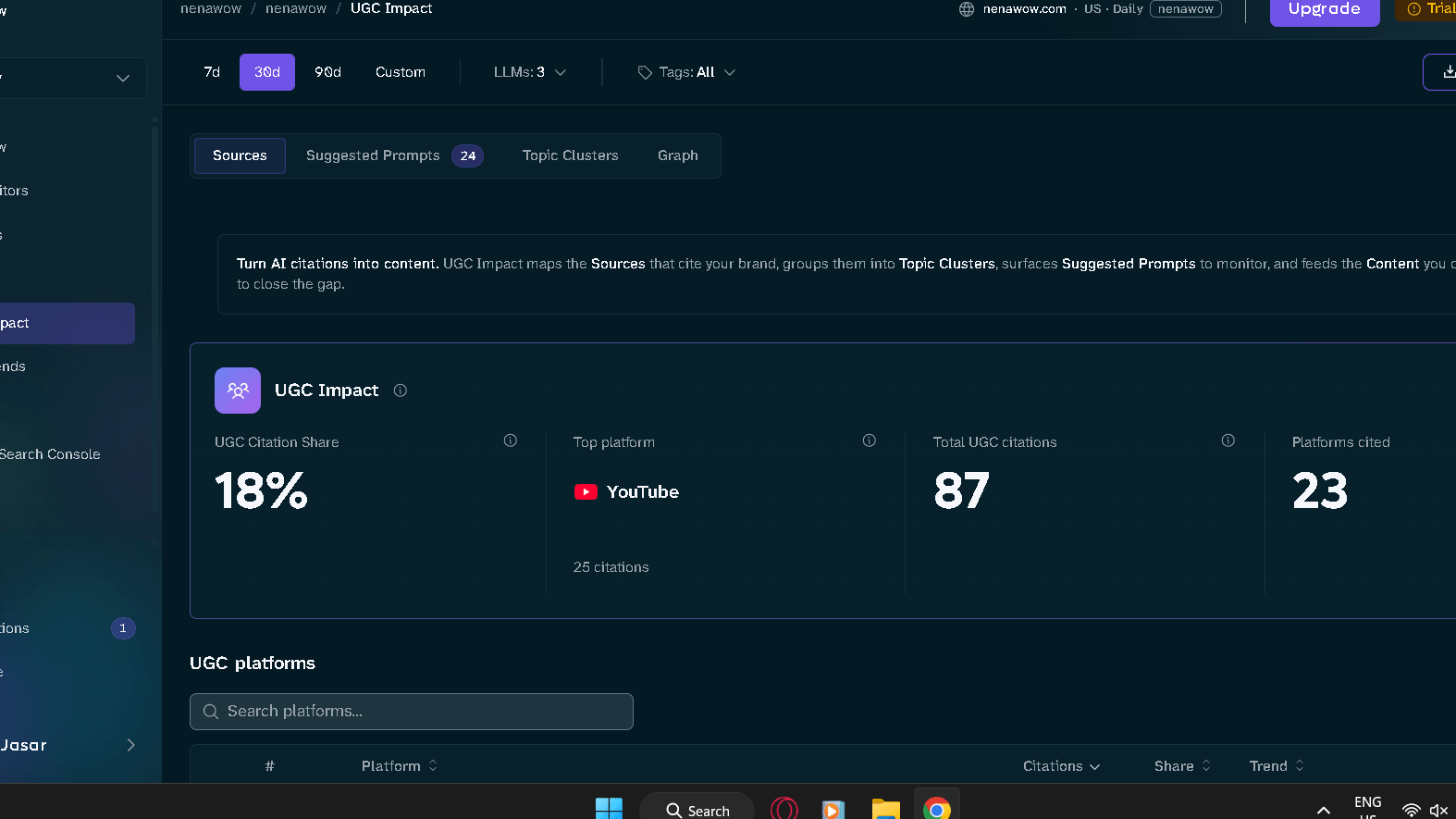This screenshot has width=1456, height=819.
Task: Open Windows taskbar Search
Action: point(697,809)
